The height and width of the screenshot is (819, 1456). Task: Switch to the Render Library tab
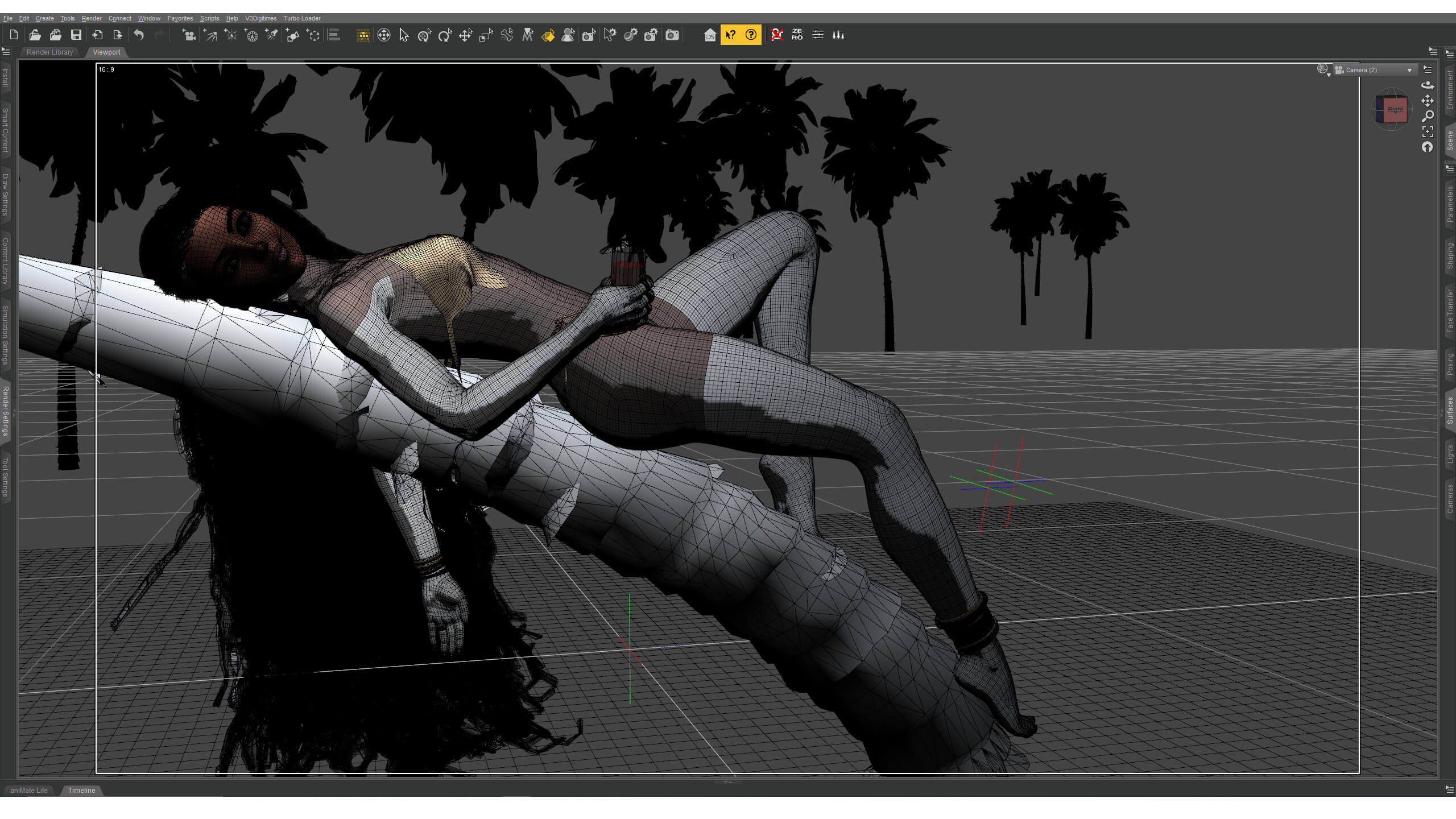(x=50, y=52)
